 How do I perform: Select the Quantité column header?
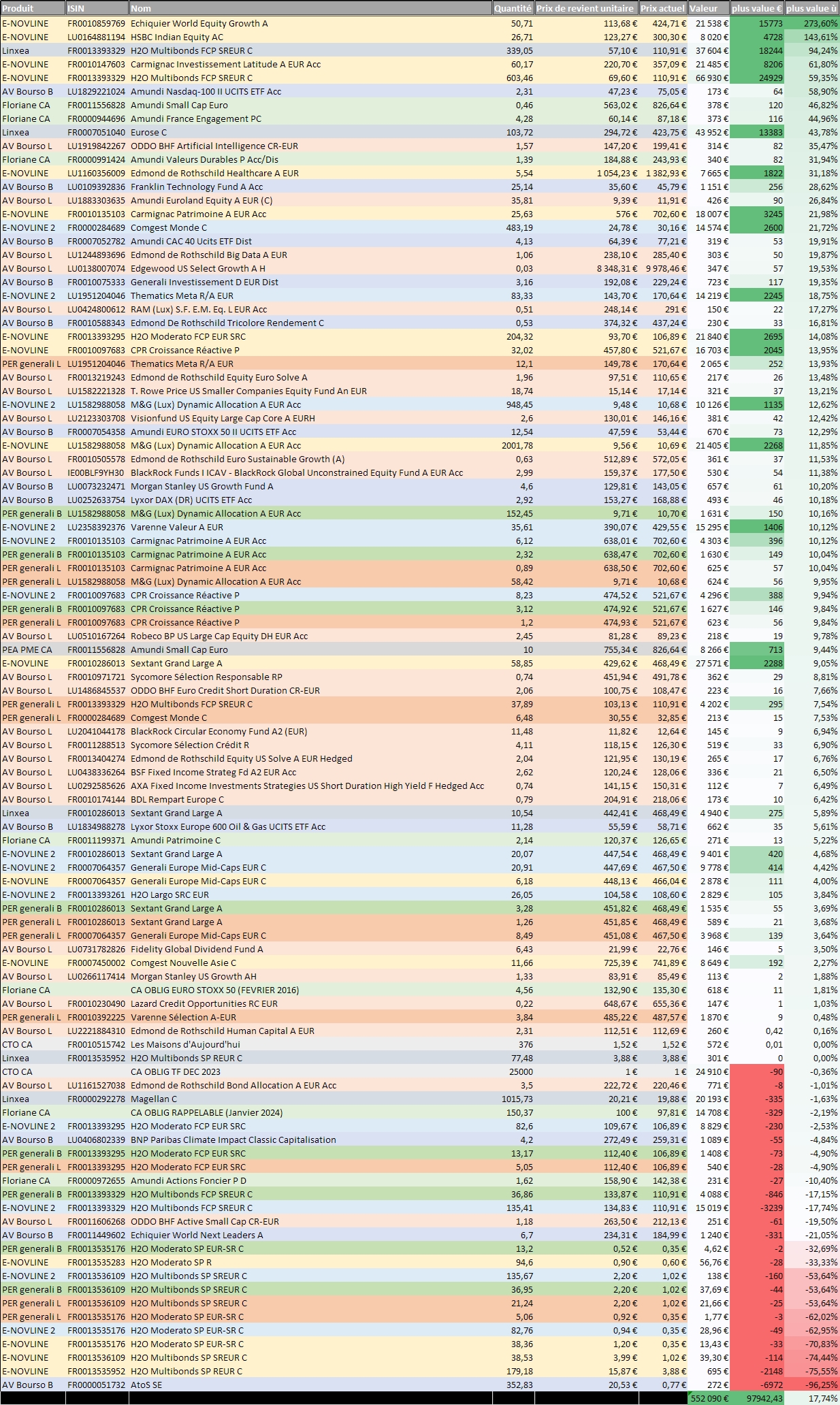tap(513, 8)
